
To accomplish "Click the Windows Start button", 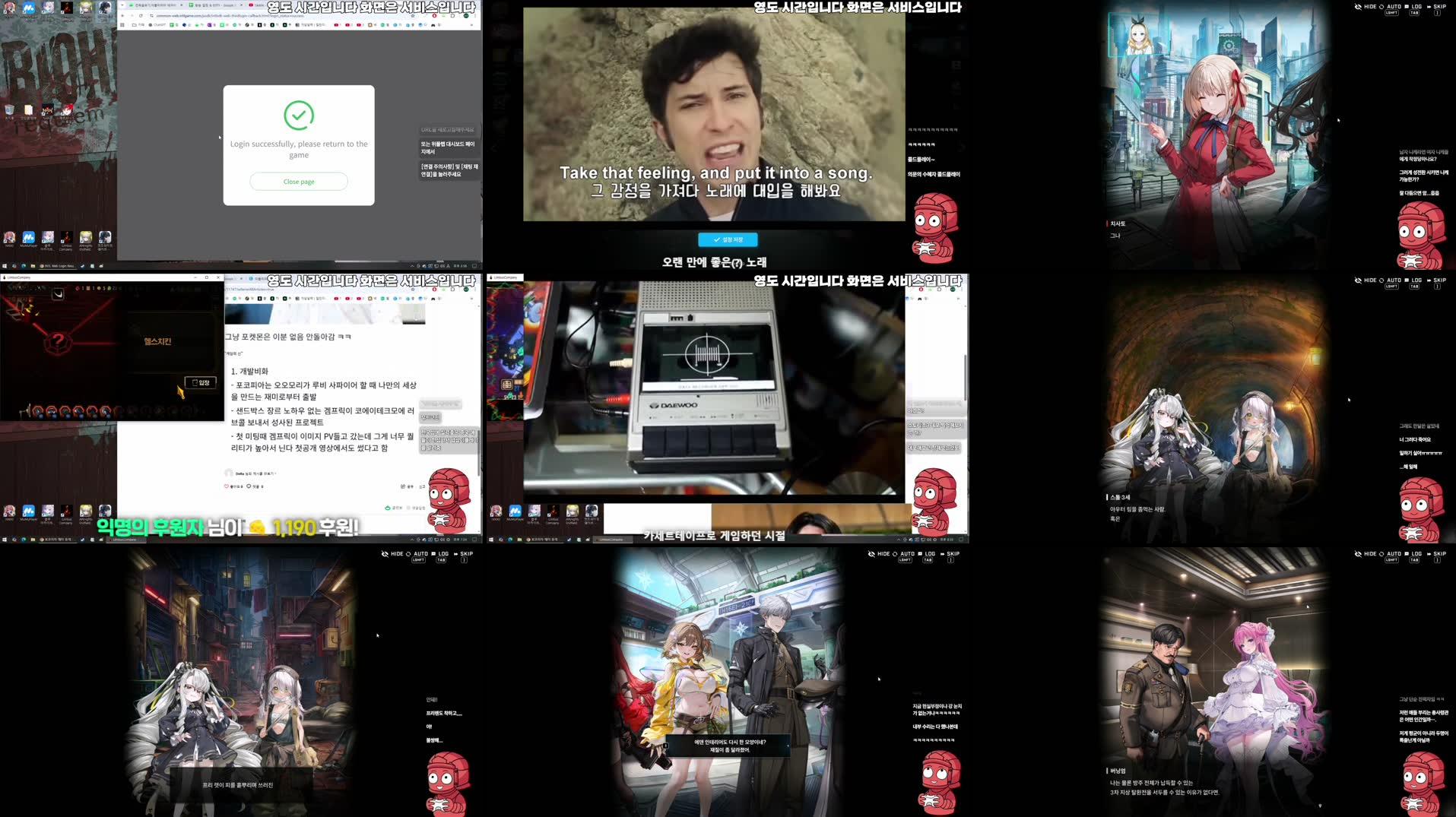I will [5, 267].
